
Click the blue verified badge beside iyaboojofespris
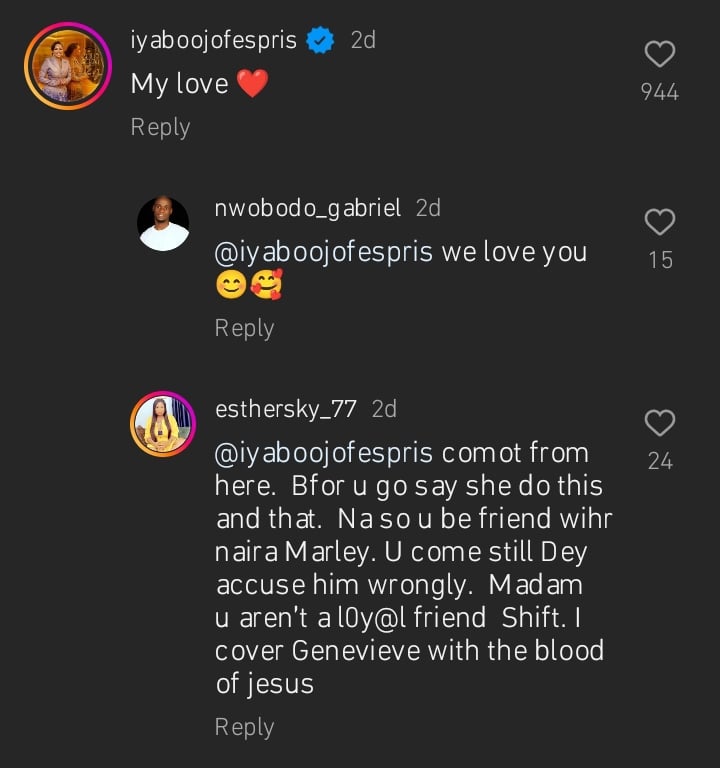coord(319,41)
